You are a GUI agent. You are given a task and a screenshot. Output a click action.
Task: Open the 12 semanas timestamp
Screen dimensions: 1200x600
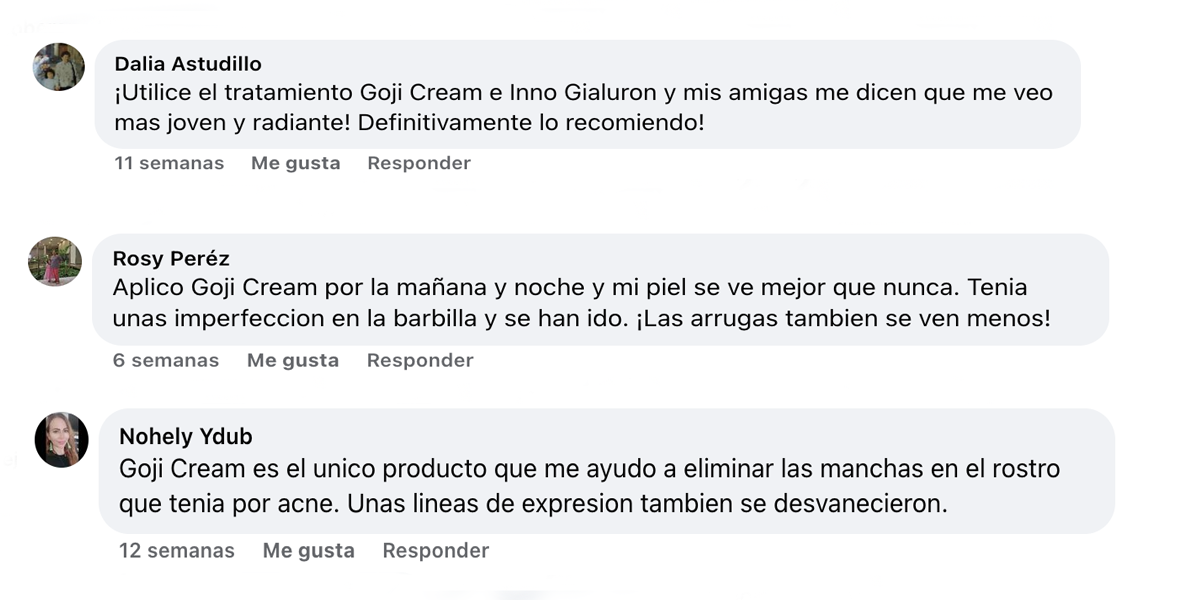point(177,550)
